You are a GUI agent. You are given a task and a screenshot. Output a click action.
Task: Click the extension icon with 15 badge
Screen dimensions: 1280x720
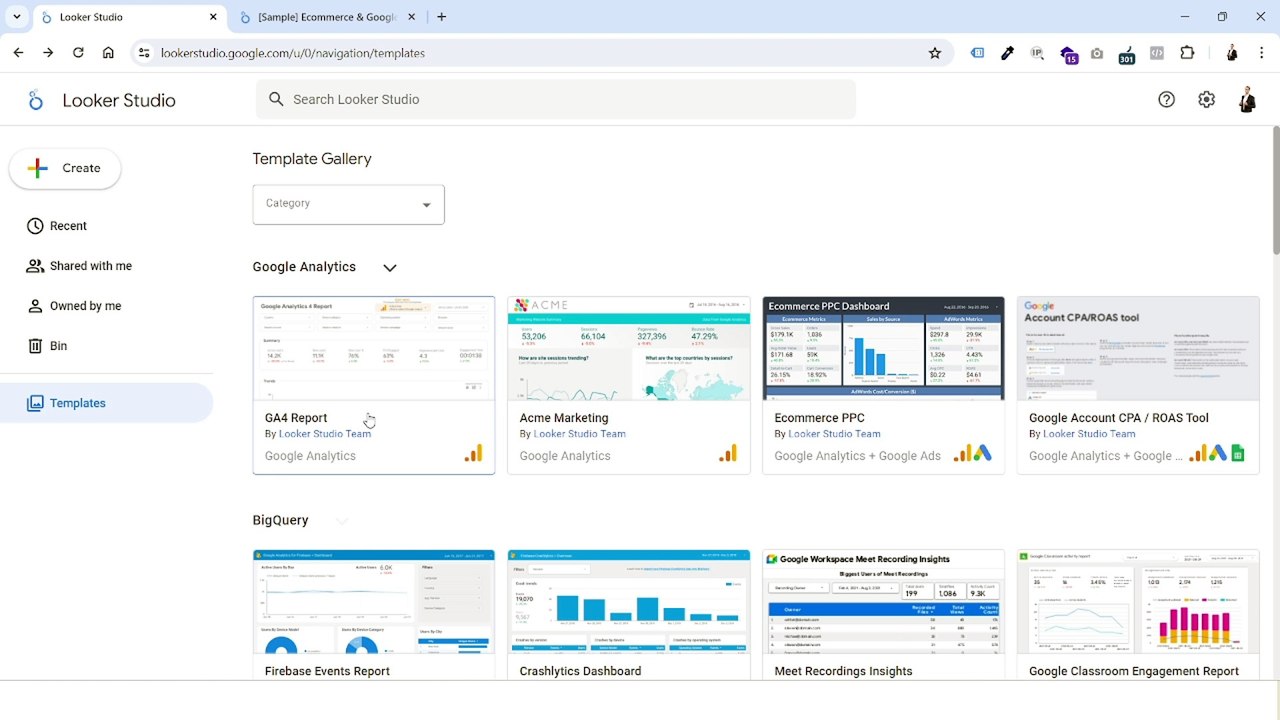[1068, 54]
